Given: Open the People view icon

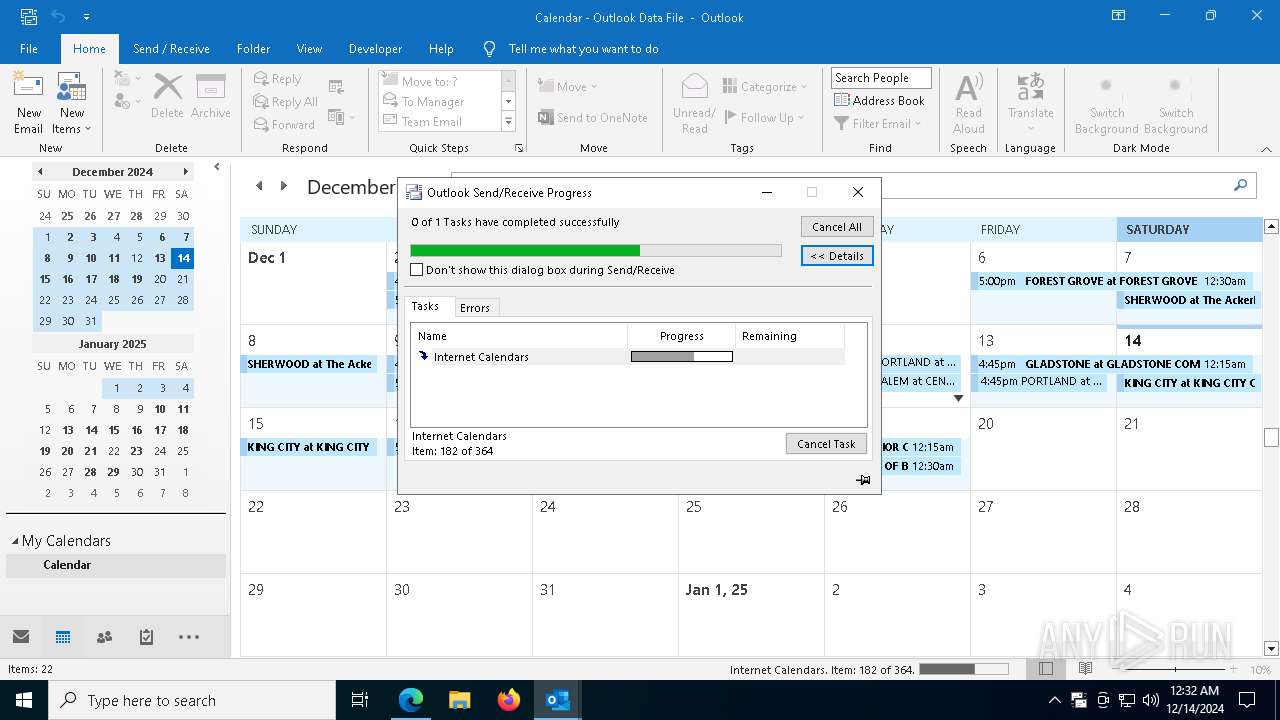Looking at the screenshot, I should [x=104, y=637].
